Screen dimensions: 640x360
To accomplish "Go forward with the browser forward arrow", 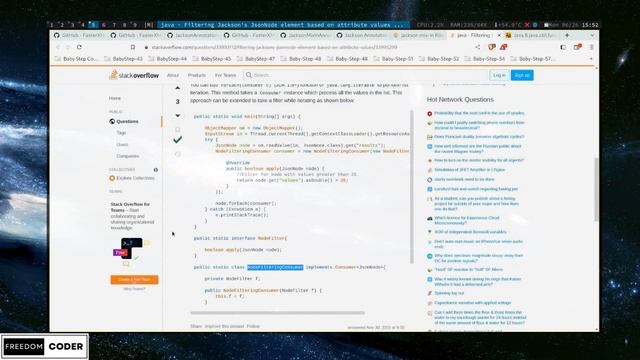I will [x=68, y=47].
